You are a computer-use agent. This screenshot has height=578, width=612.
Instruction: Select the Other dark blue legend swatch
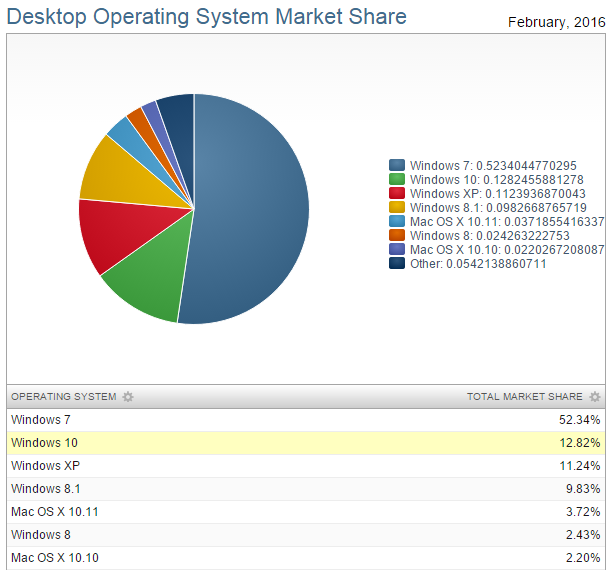[397, 263]
